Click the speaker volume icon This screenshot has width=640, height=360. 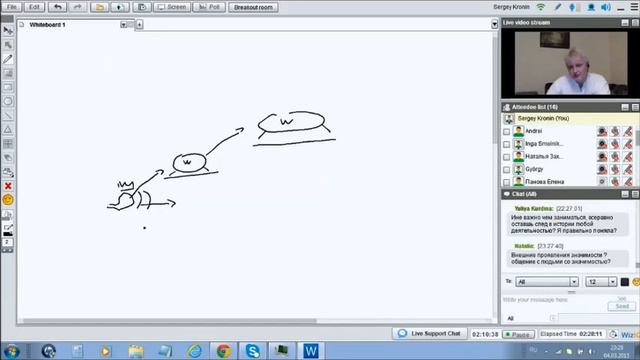point(606,7)
